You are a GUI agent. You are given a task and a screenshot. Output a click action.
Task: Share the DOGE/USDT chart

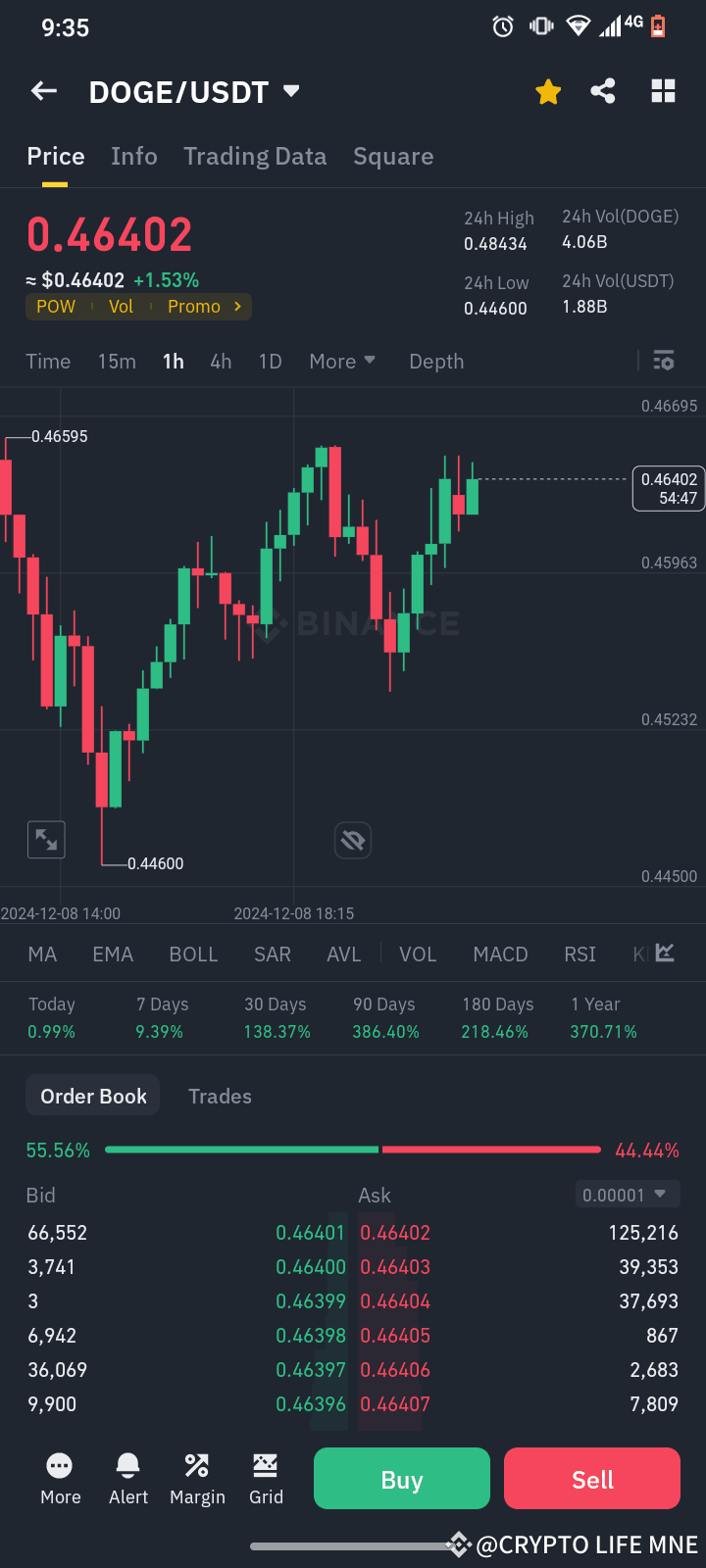[602, 90]
